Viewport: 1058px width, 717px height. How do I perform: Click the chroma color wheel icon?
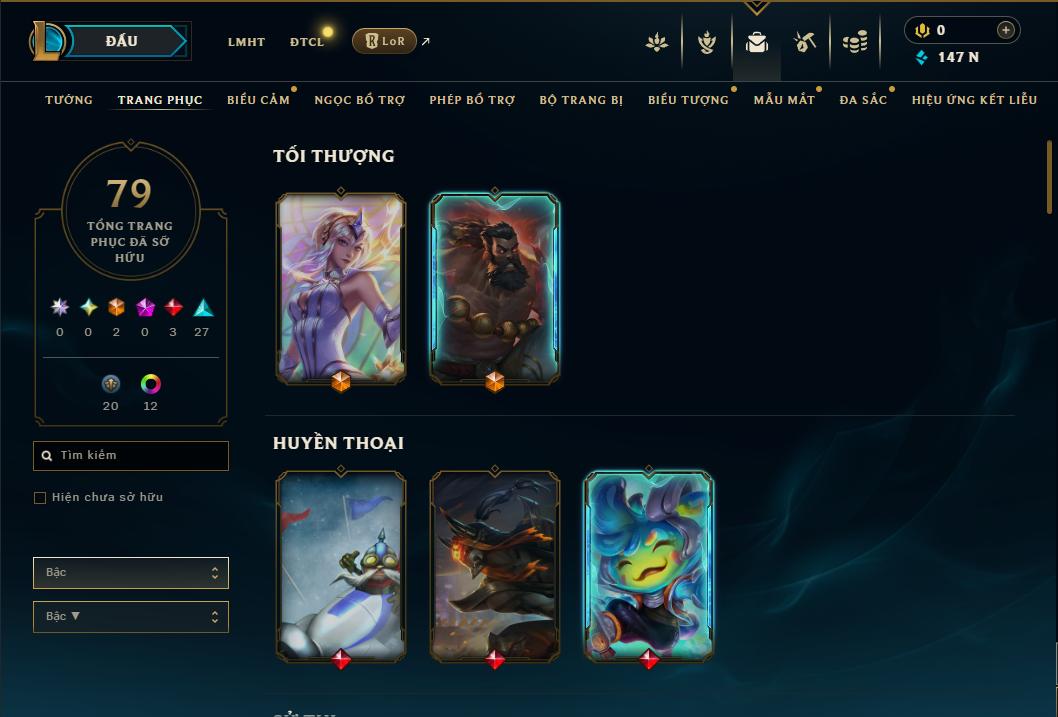(x=150, y=384)
